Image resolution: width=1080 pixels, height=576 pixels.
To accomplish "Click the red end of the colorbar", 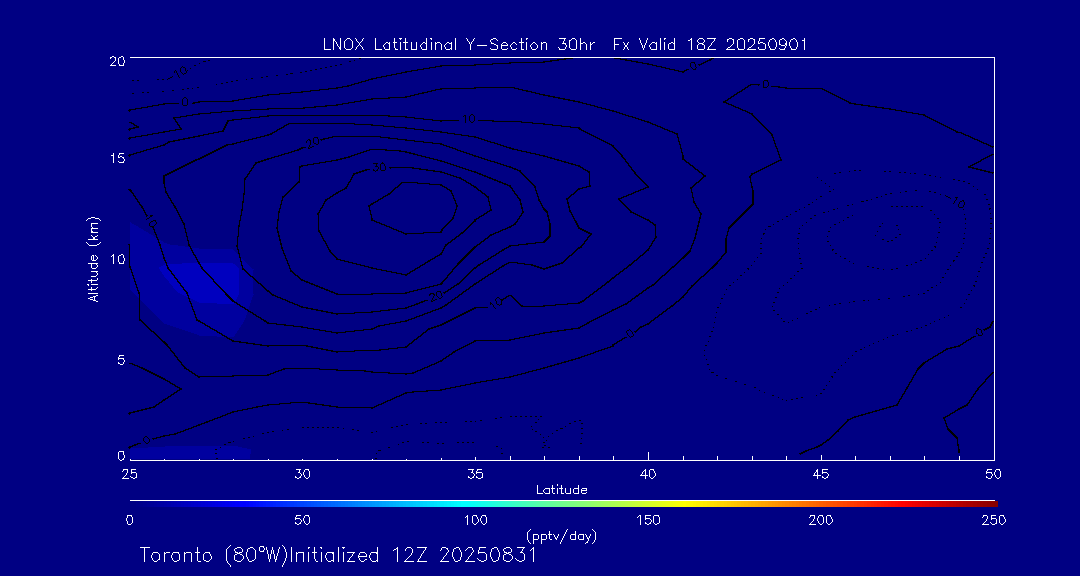I will point(985,501).
